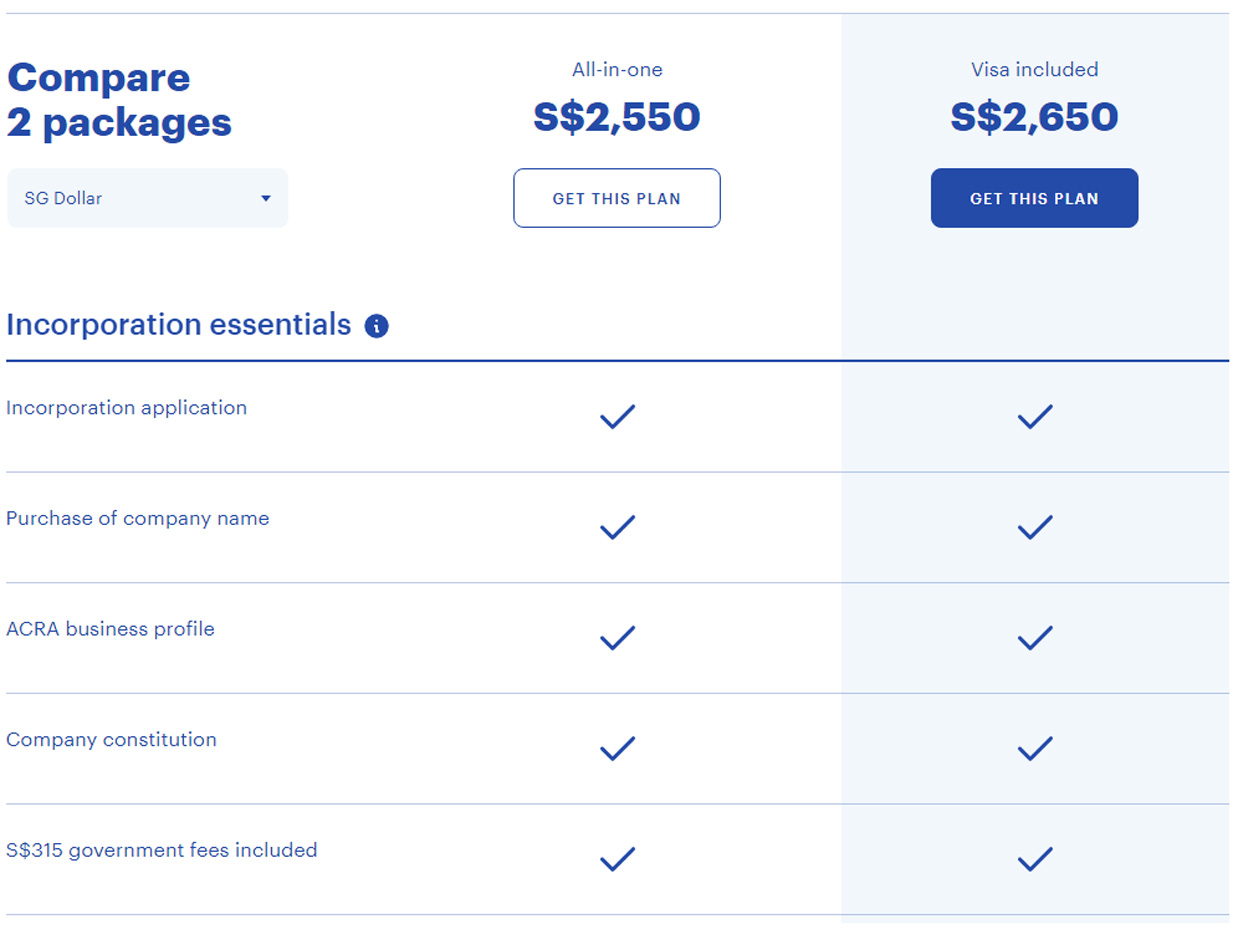Image resolution: width=1238 pixels, height=928 pixels.
Task: Click All-in-one checkmark for Company constitution
Action: [x=617, y=748]
